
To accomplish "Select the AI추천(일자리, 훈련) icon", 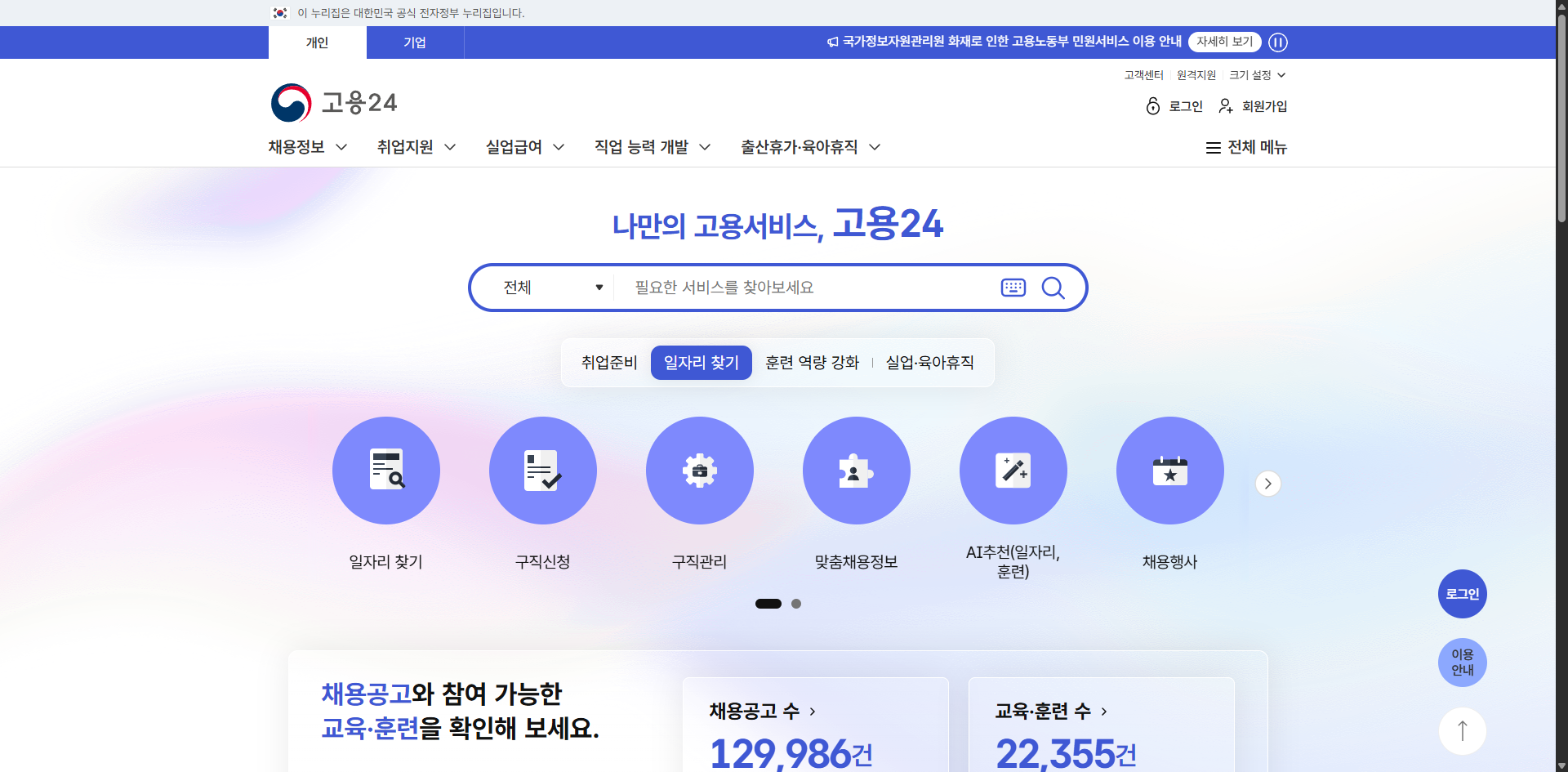I will click(1013, 471).
